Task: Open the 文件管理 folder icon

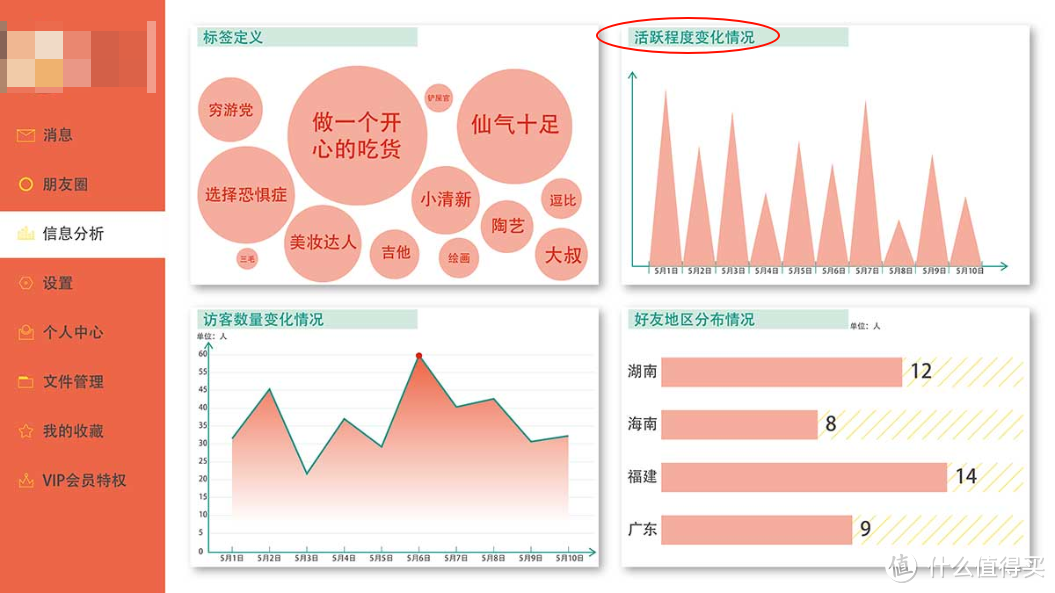Action: pyautogui.click(x=25, y=381)
